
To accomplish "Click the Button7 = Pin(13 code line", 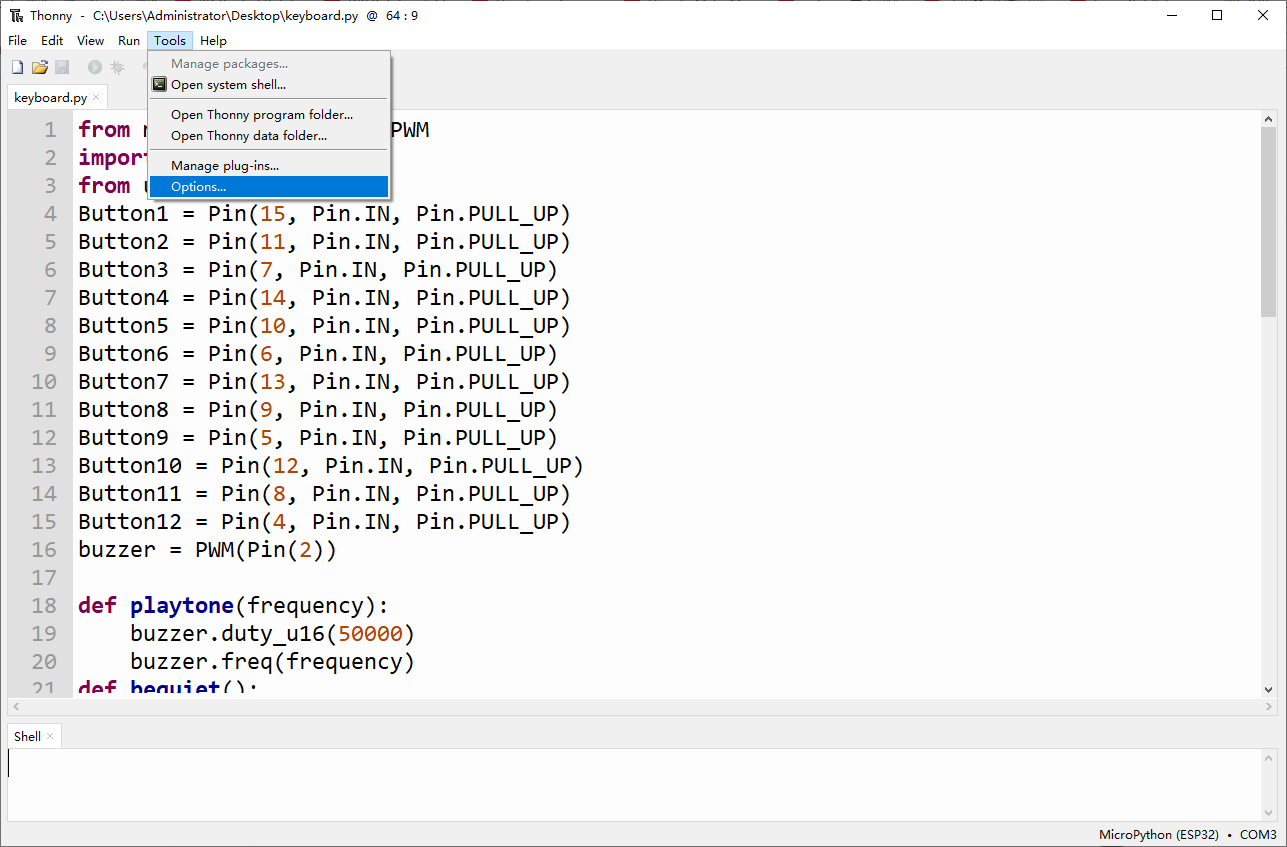I will coord(324,382).
